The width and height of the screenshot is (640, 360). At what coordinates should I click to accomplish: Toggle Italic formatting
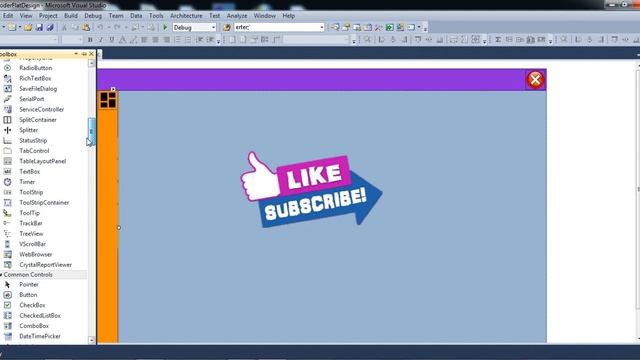[100, 40]
